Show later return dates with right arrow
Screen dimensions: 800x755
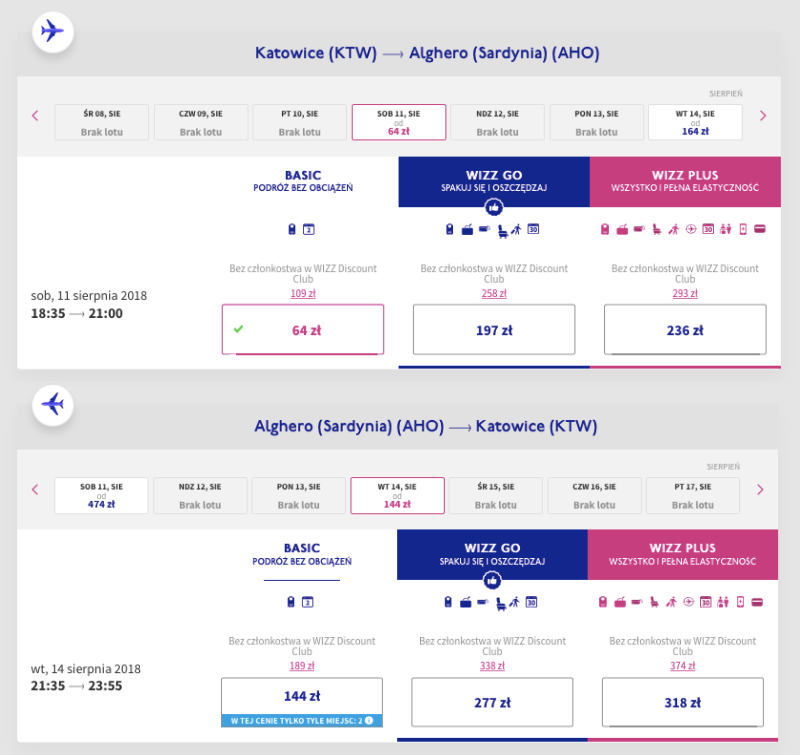(x=760, y=490)
